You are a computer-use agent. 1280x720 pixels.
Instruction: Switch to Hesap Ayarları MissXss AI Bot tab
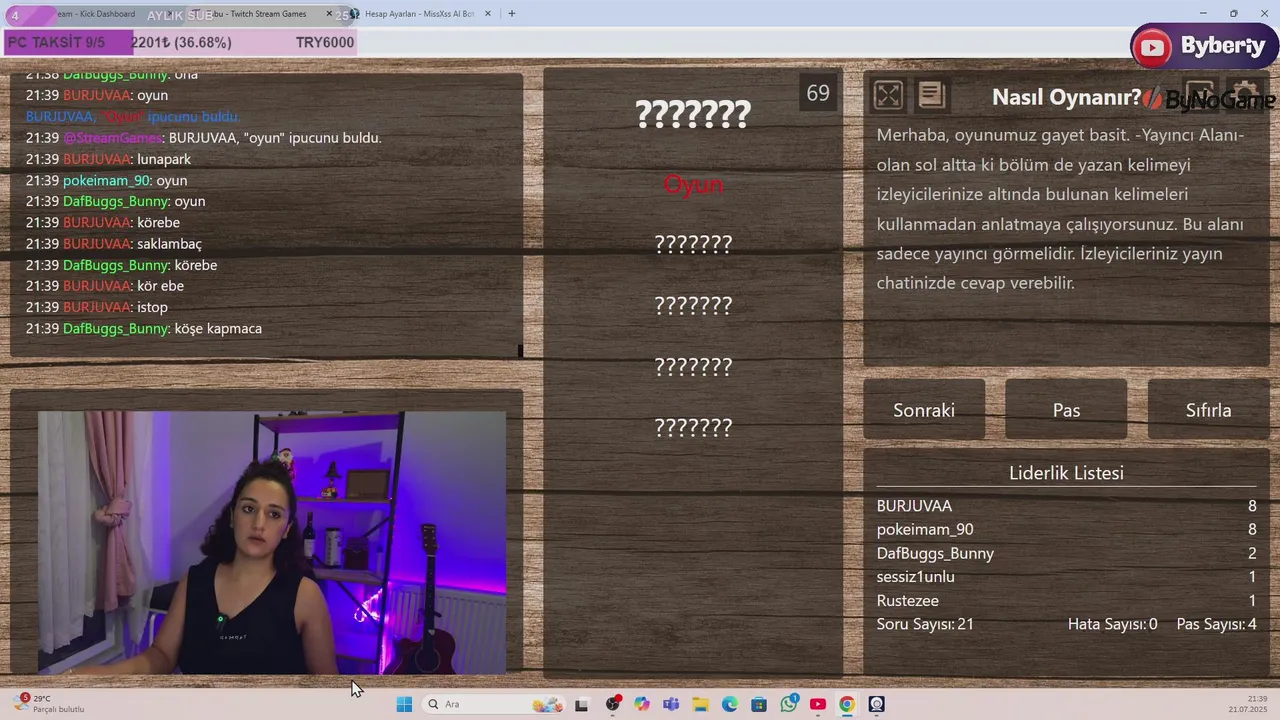click(x=420, y=13)
